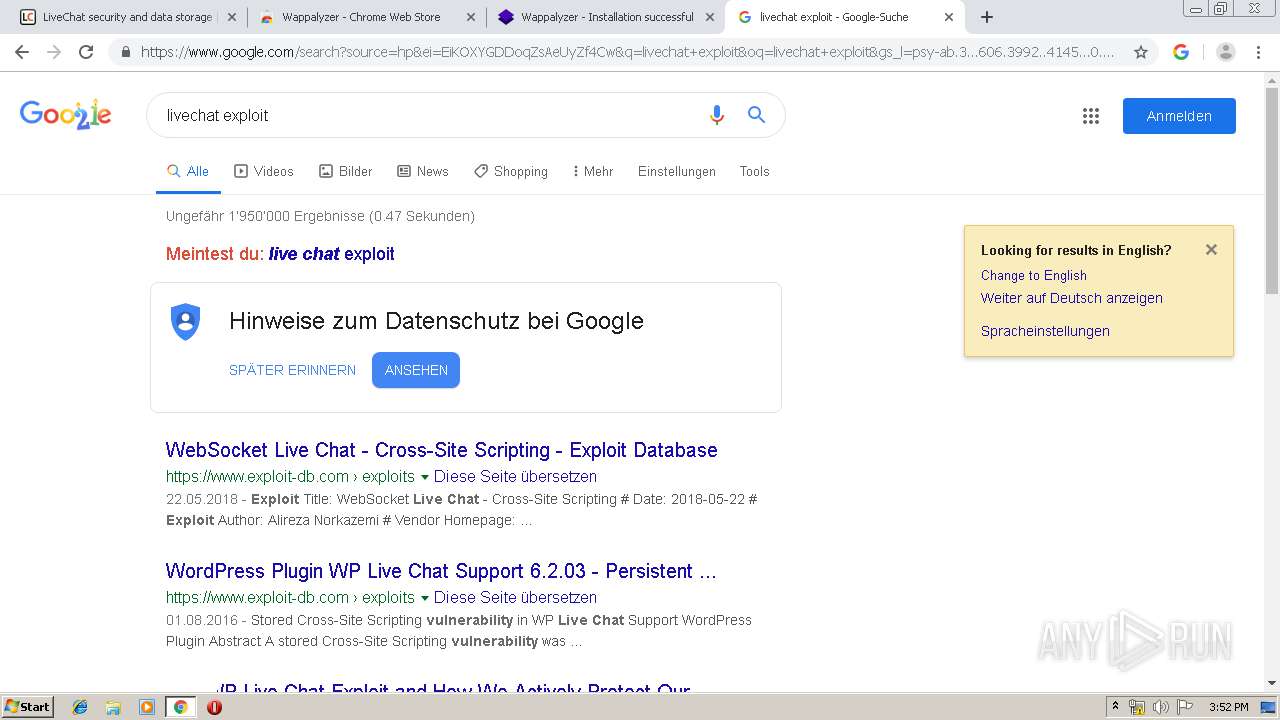Translate second result via Diese Seite übersetzen
This screenshot has height=720, width=1280.
click(515, 598)
